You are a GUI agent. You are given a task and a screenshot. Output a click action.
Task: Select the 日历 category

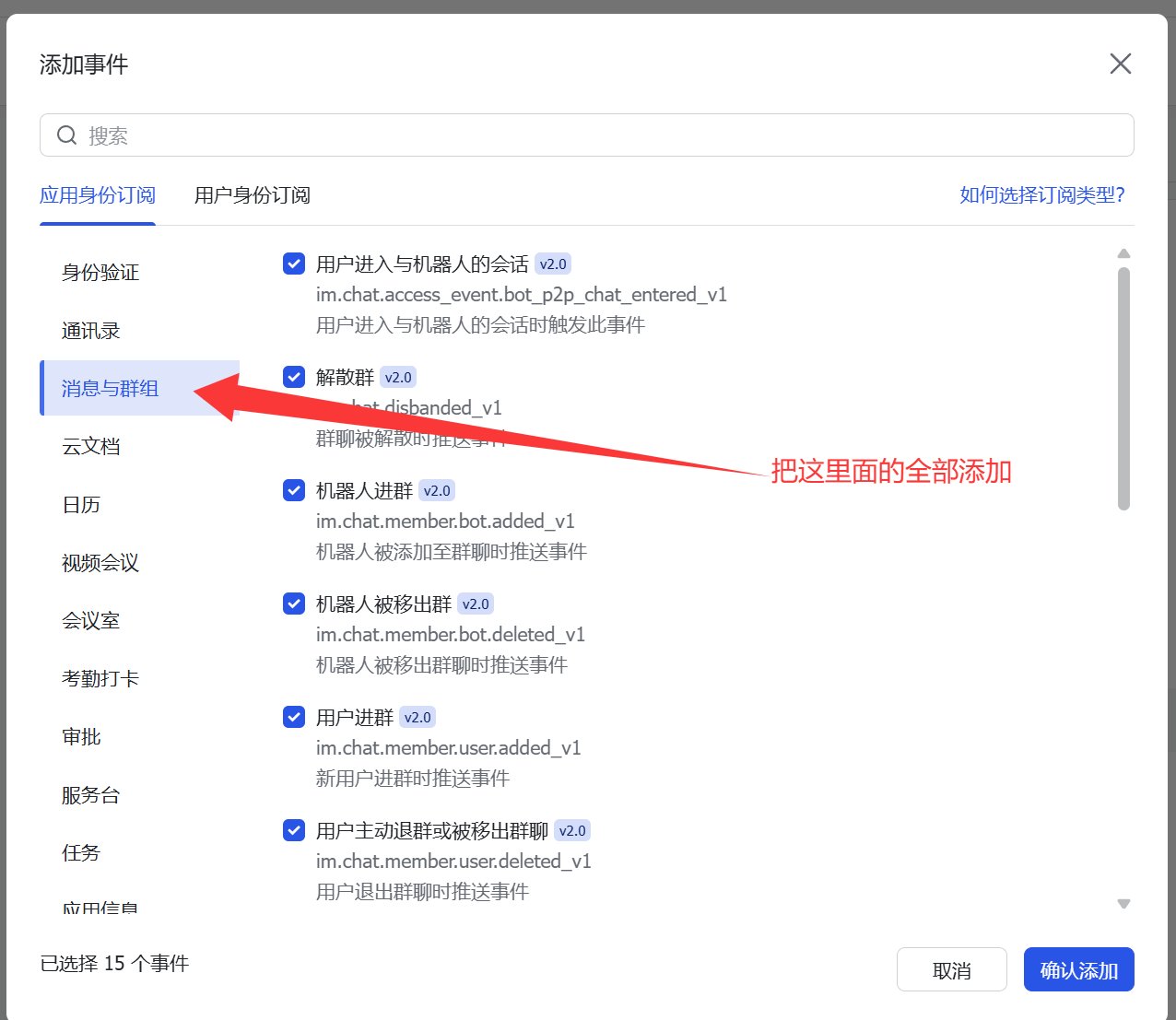pos(81,504)
